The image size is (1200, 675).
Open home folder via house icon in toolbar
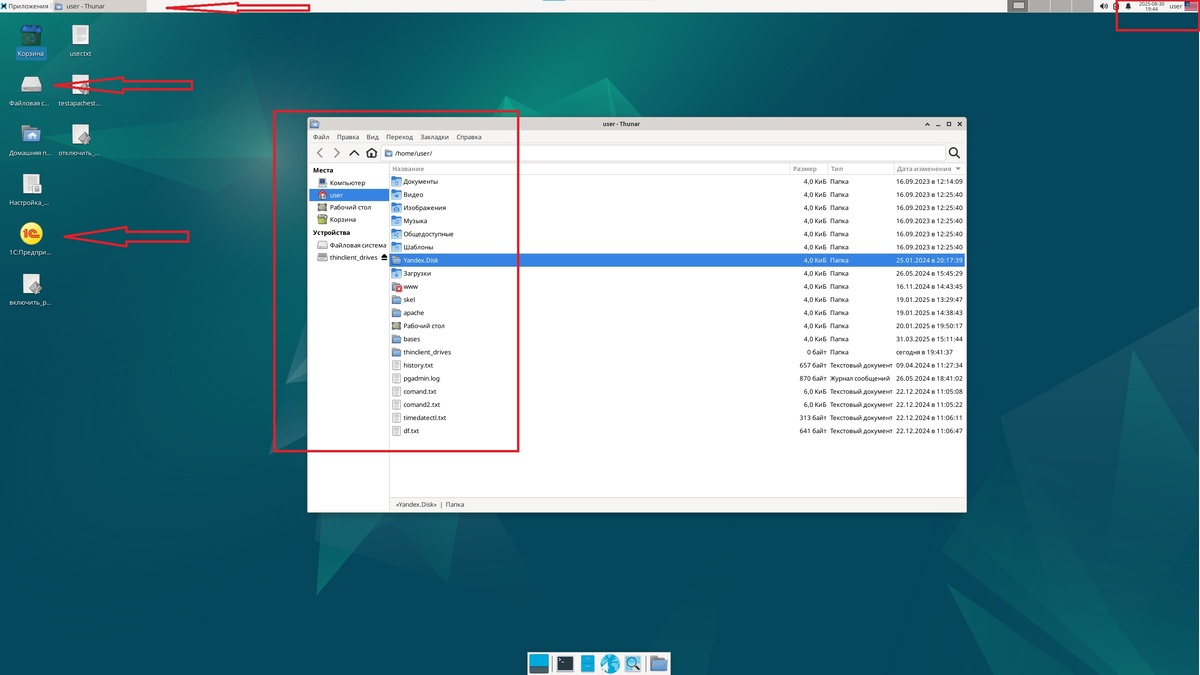372,153
